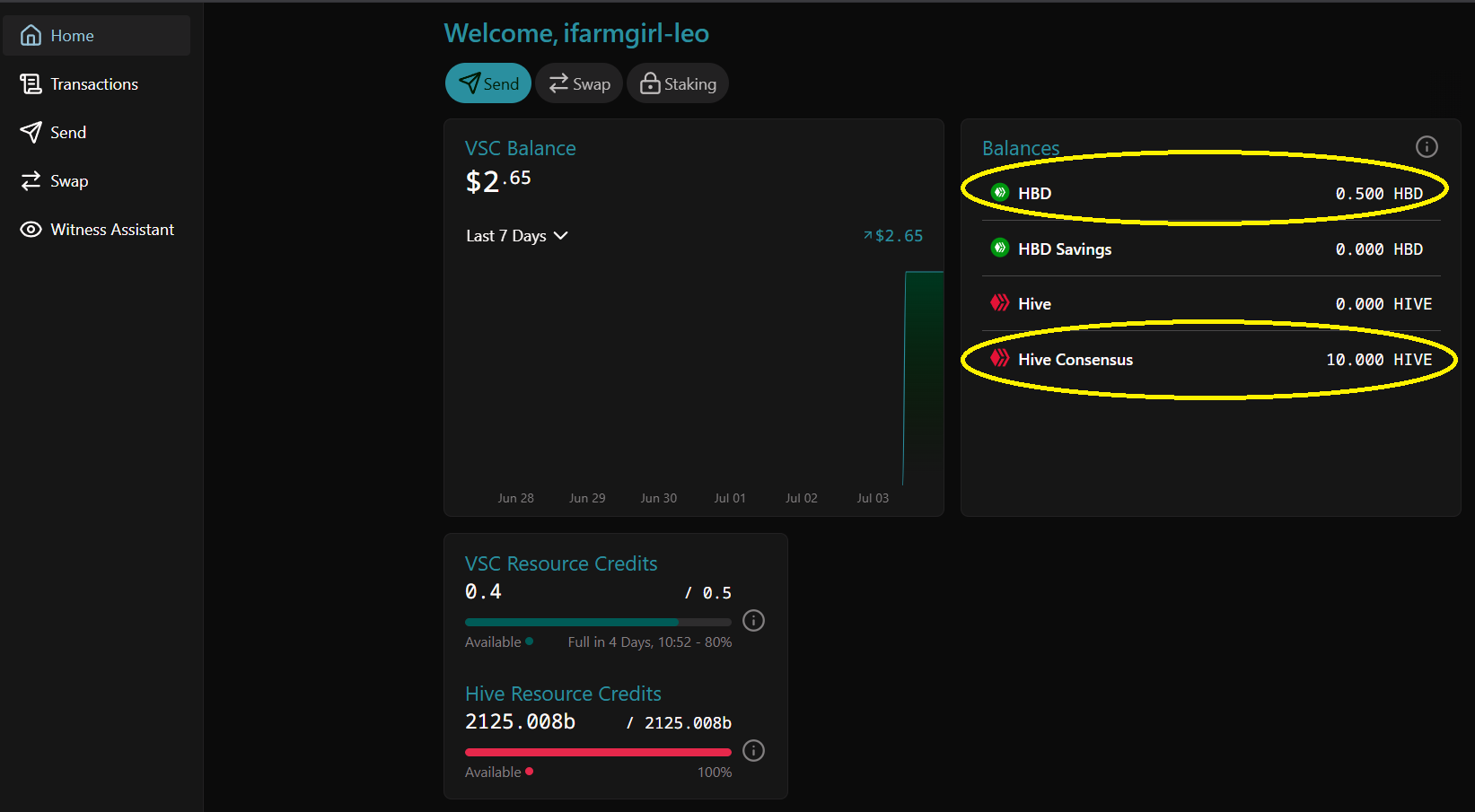Click the HBD coin icon in the HBD row
This screenshot has width=1475, height=812.
[x=999, y=192]
